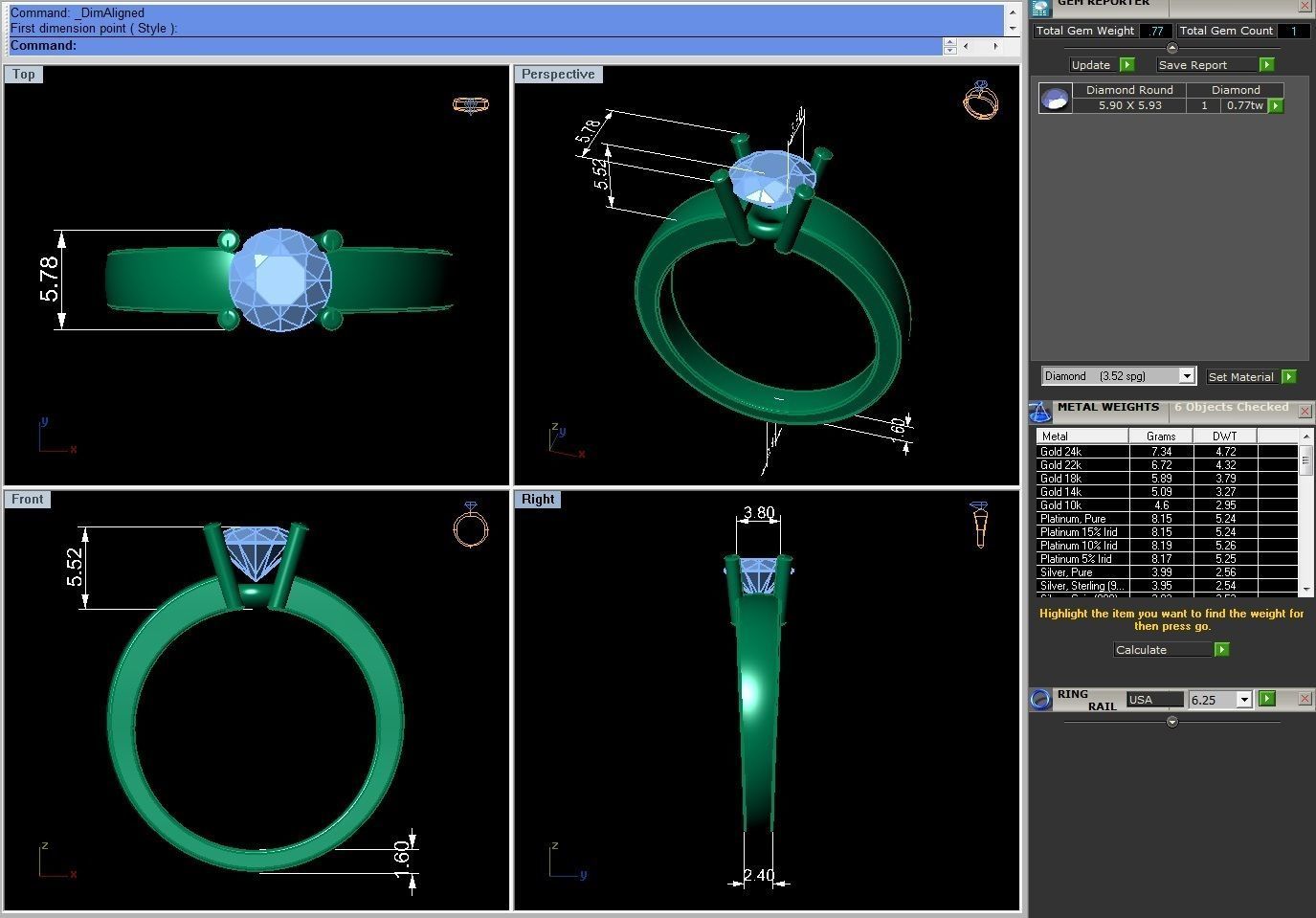Click the green go arrow beside Update
The image size is (1316, 918).
tap(1126, 65)
